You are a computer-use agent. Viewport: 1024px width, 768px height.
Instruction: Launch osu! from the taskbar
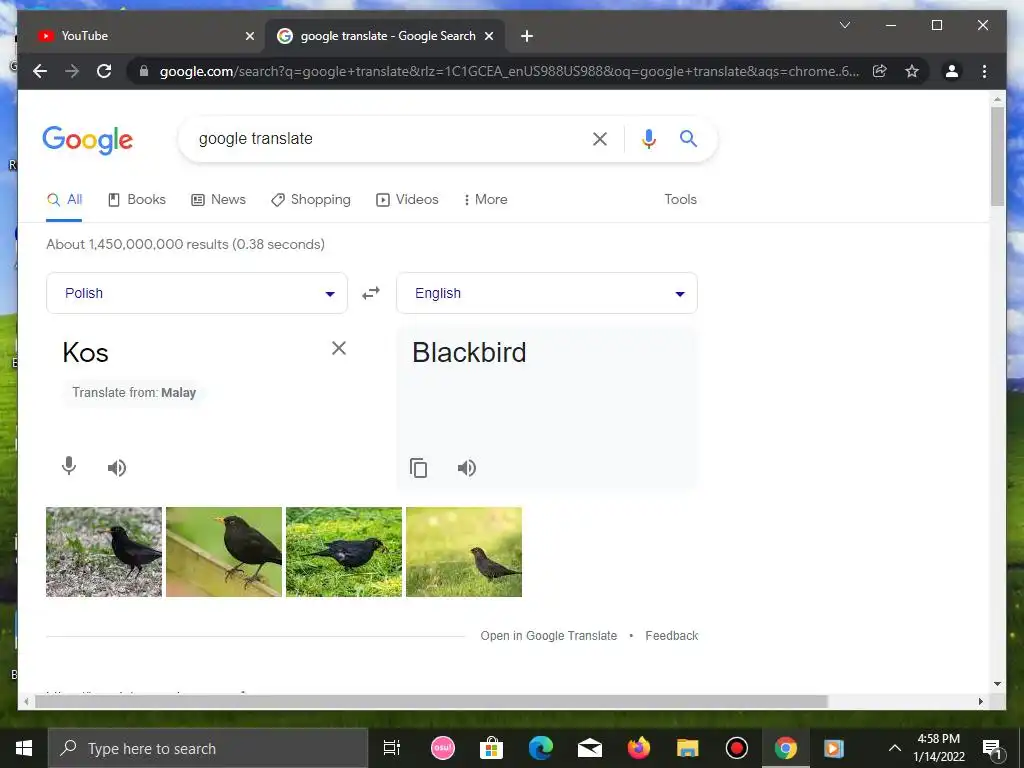point(443,748)
